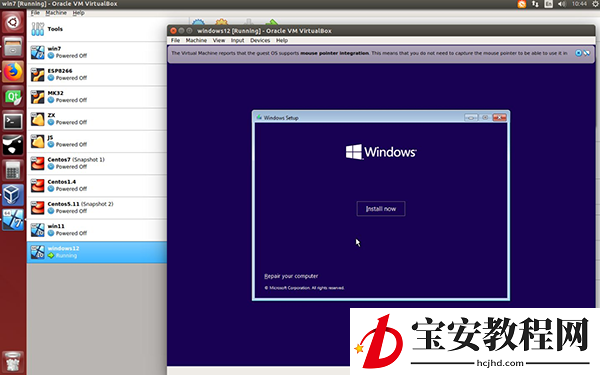Click the VirtualBox cube dock icon

point(13,195)
